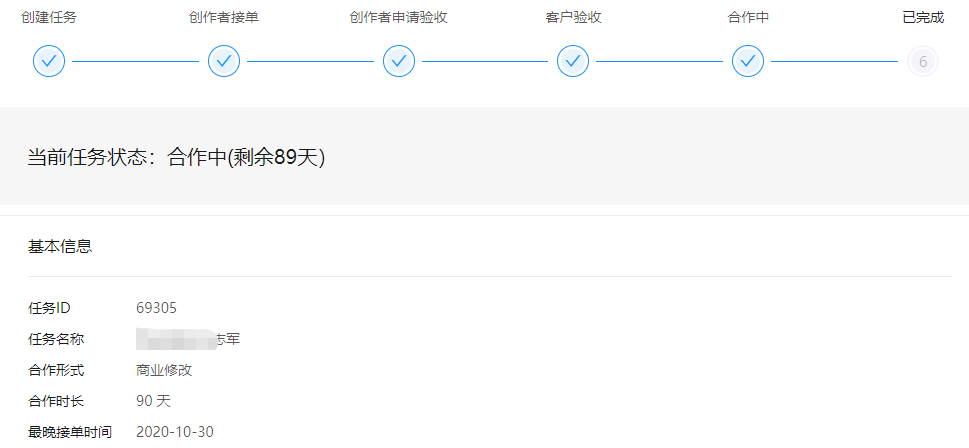This screenshot has width=969, height=448.
Task: Click the 已完成 step label
Action: [923, 17]
